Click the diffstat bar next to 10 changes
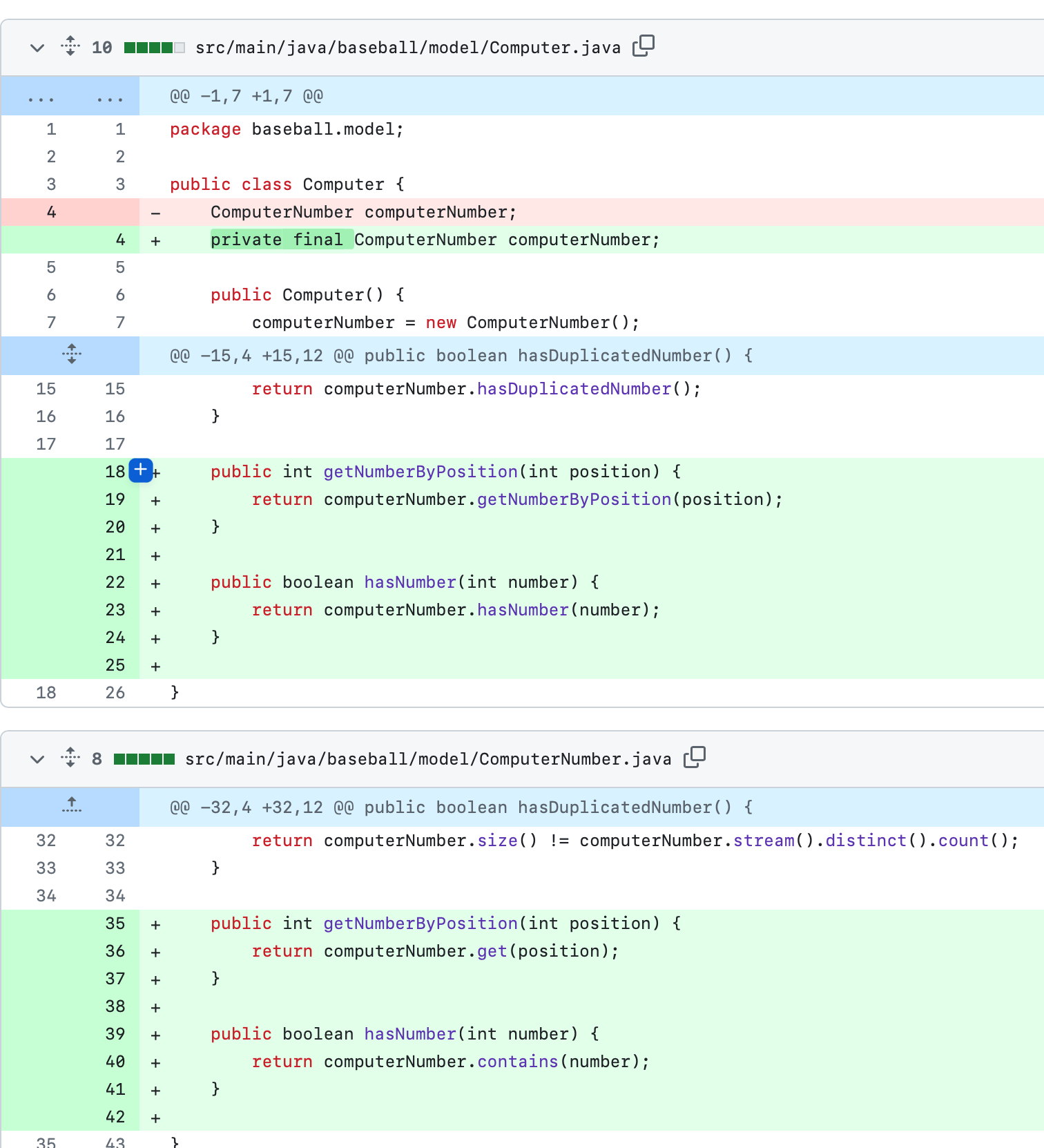The image size is (1044, 1148). (154, 48)
